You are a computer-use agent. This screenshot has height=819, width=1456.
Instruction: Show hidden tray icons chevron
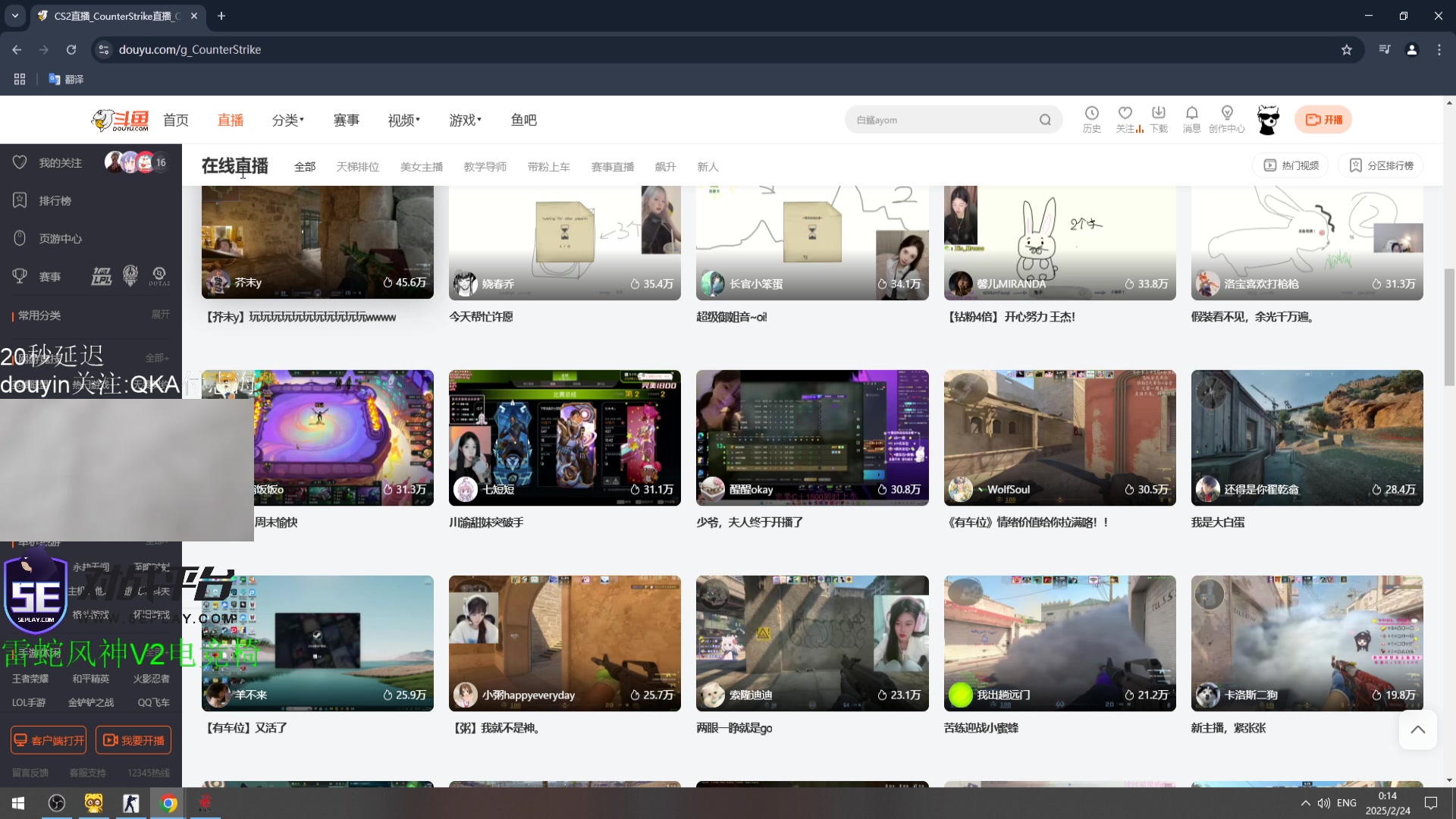pyautogui.click(x=1305, y=803)
